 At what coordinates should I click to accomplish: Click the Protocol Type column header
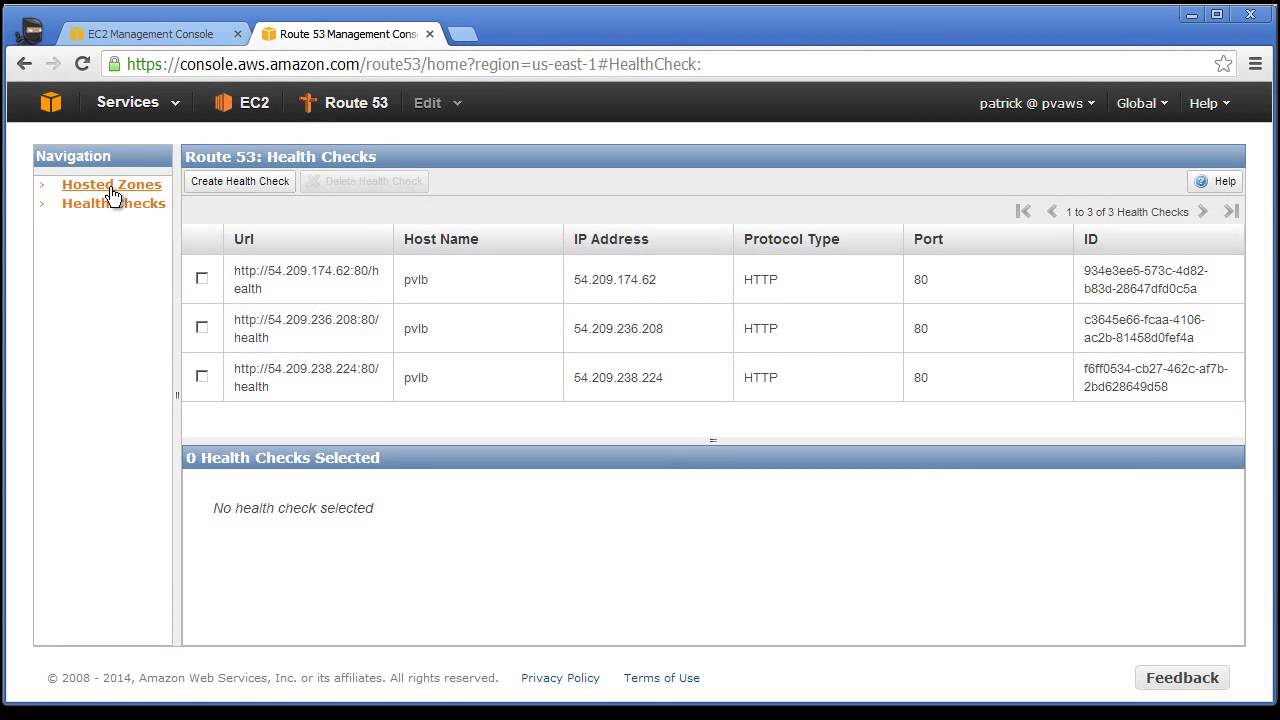[818, 239]
